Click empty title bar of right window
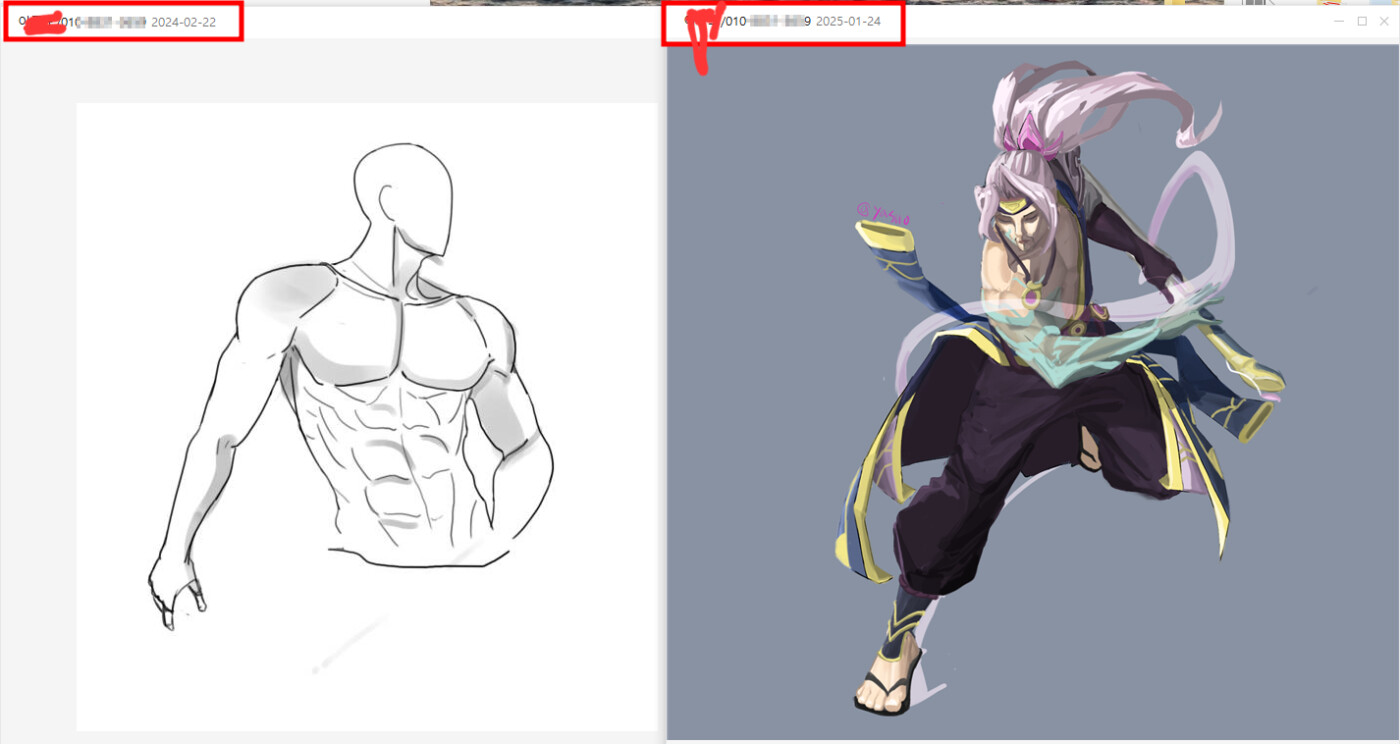 click(x=1100, y=21)
